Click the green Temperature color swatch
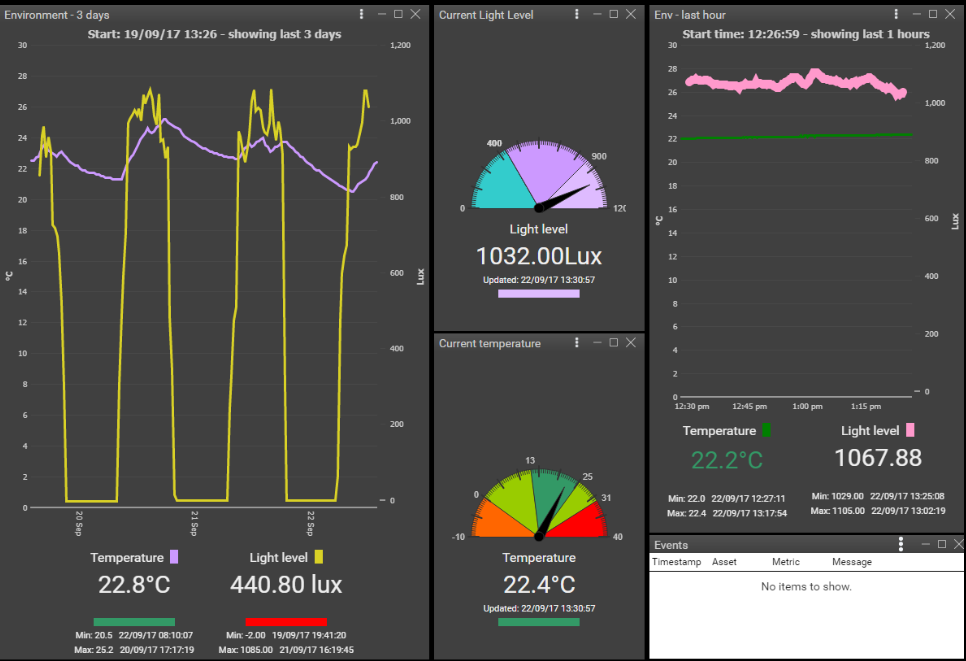Image resolution: width=966 pixels, height=661 pixels. [764, 430]
